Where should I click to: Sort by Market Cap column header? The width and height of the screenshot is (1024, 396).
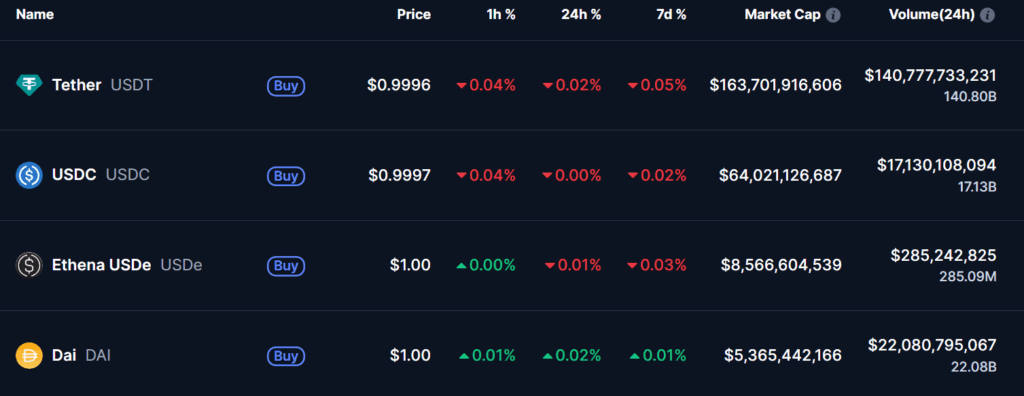(x=782, y=14)
